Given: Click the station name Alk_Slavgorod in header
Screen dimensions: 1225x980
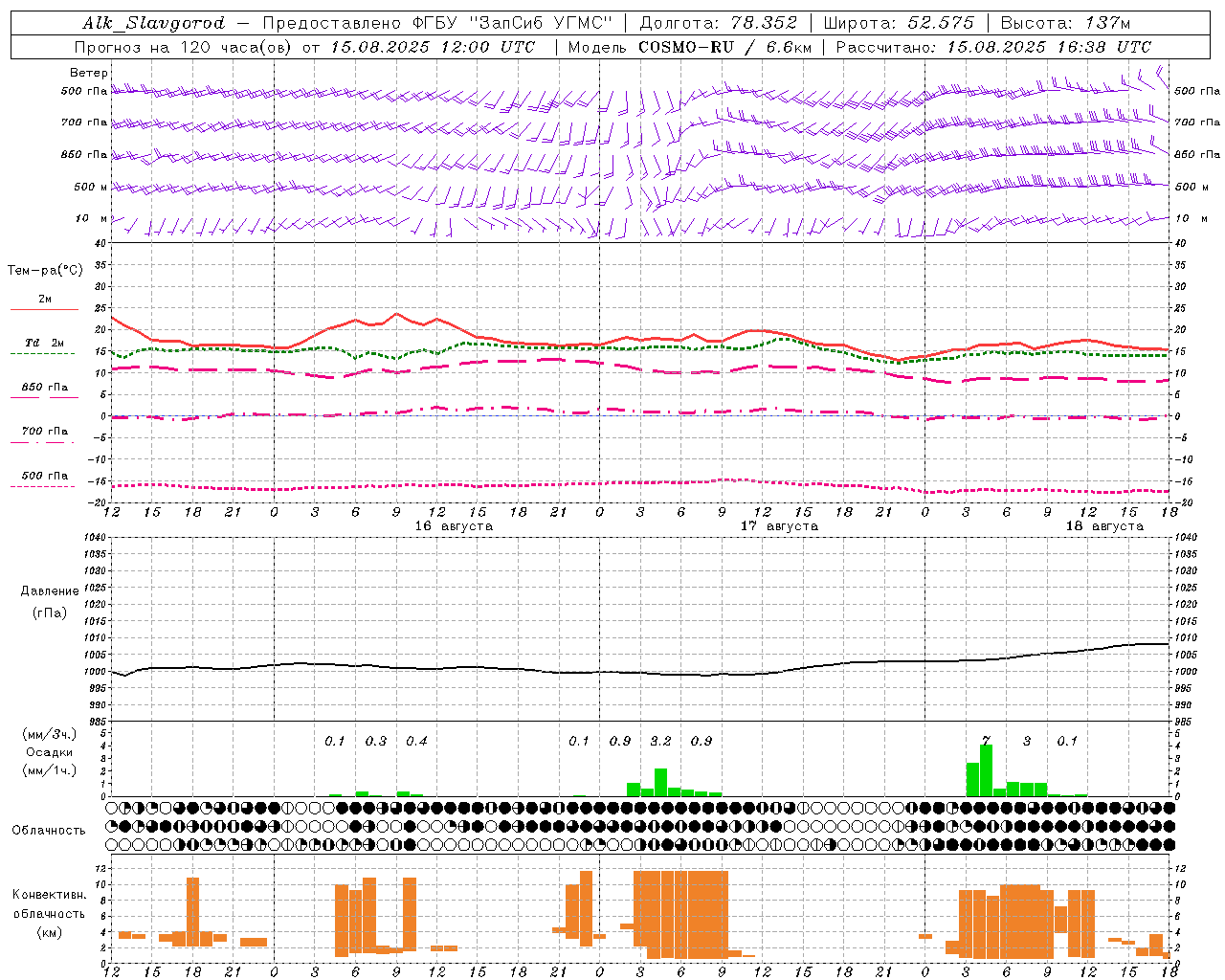Looking at the screenshot, I should pos(154,23).
